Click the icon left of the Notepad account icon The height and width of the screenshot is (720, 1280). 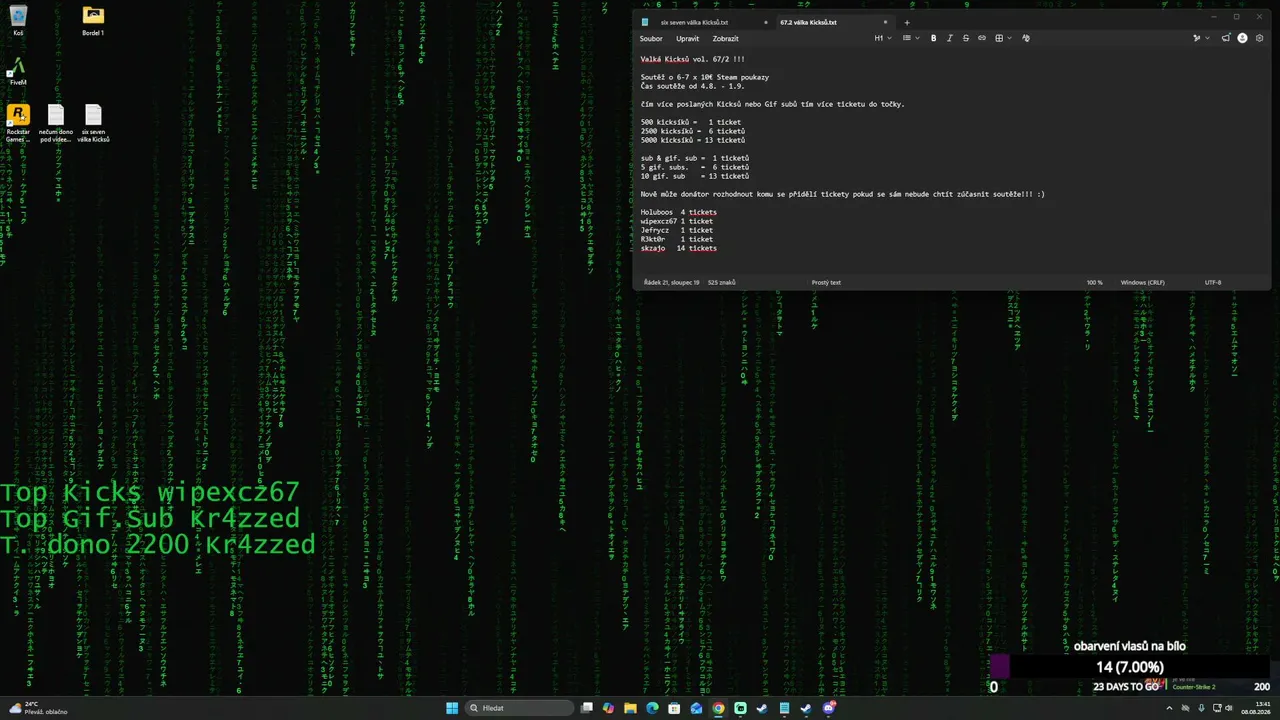[x=1226, y=38]
